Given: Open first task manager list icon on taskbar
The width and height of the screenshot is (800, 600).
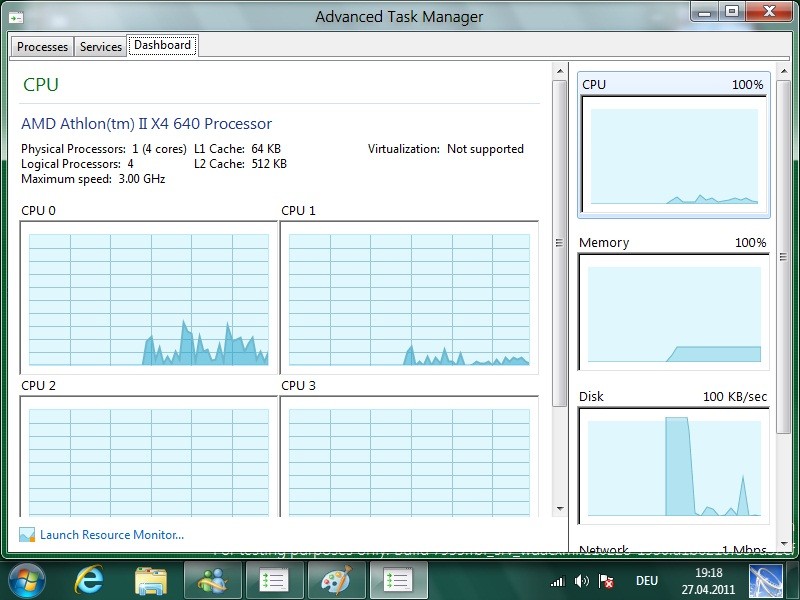Looking at the screenshot, I should [274, 581].
